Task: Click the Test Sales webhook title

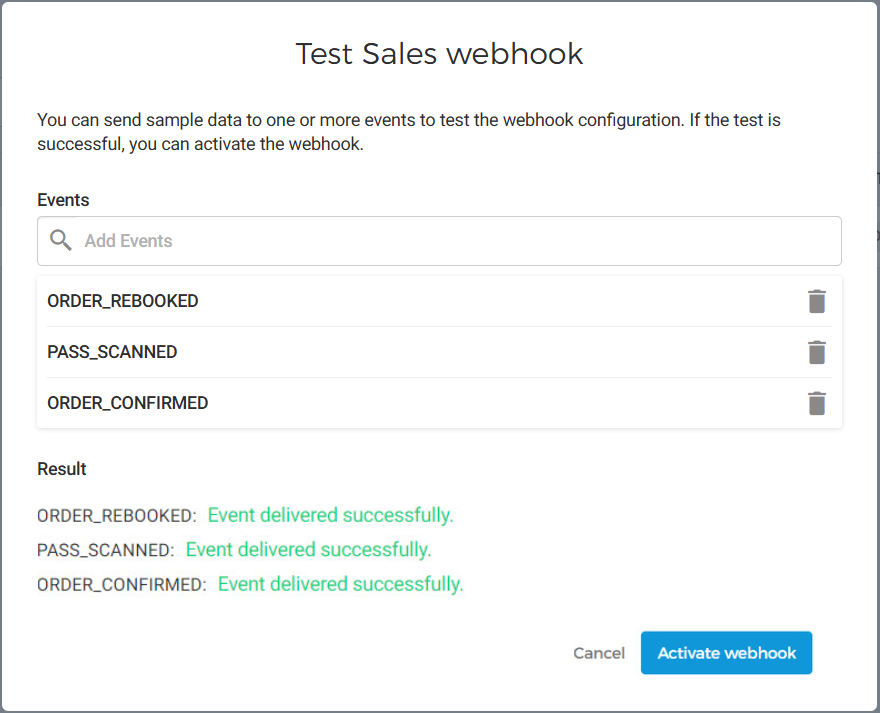Action: (x=439, y=53)
